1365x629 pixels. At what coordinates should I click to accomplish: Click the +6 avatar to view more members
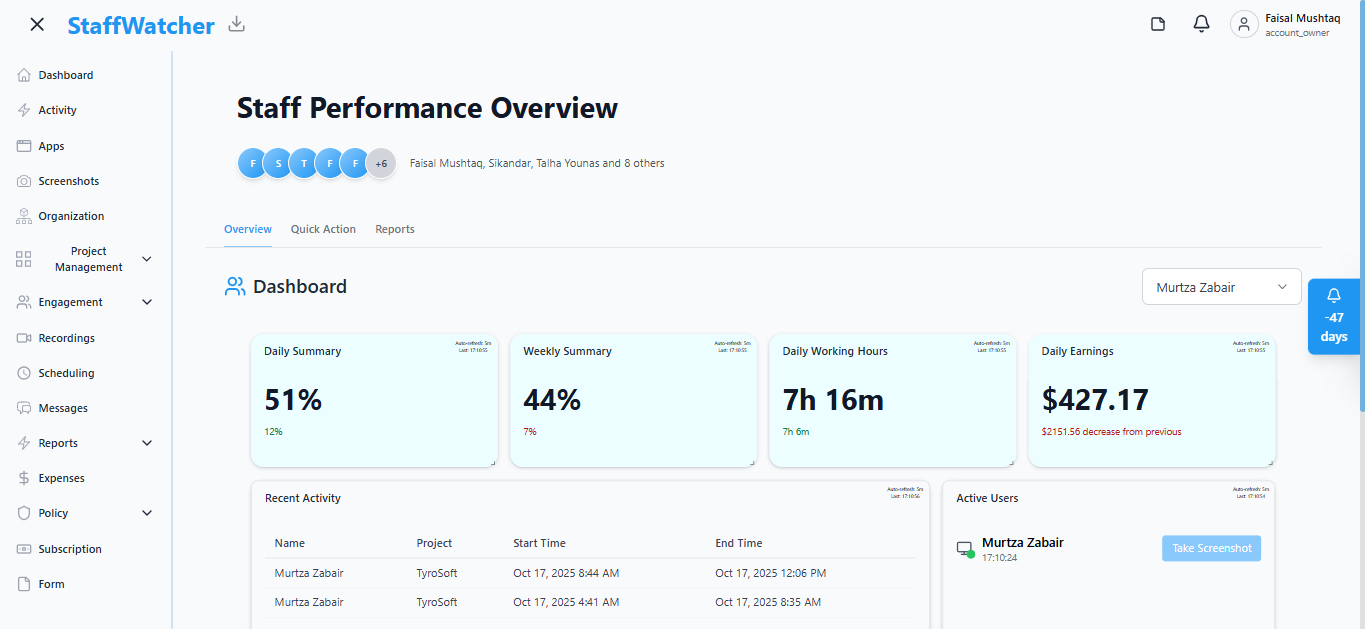tap(380, 163)
